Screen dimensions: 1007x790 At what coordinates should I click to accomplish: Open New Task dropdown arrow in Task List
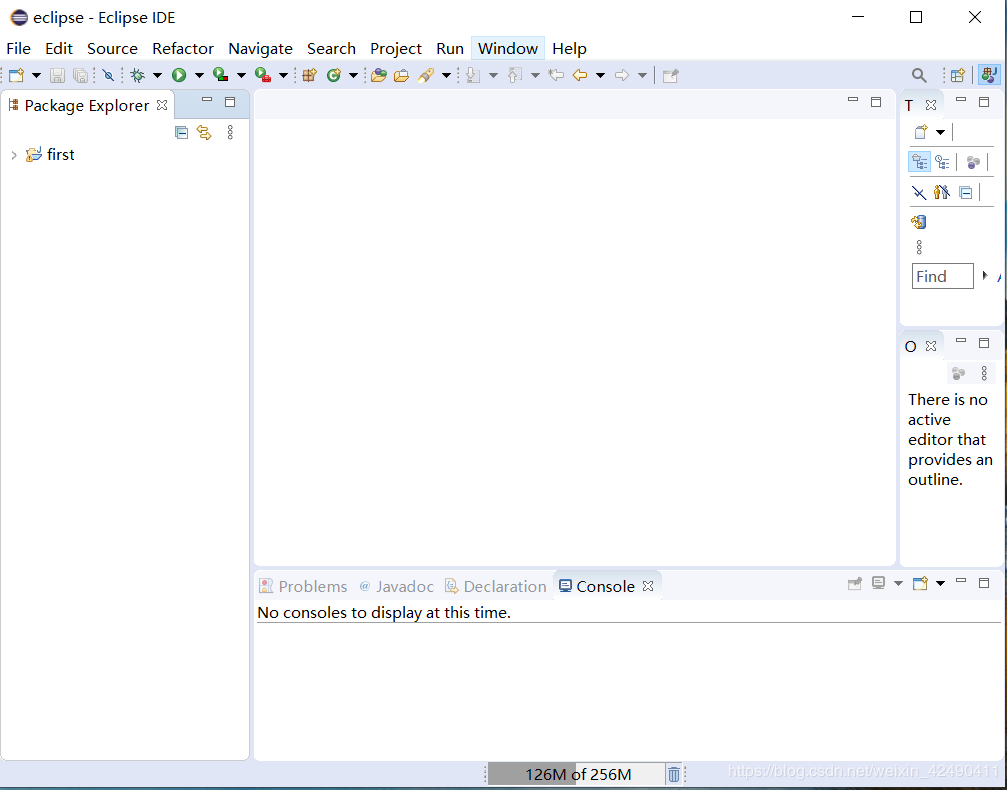tap(940, 132)
